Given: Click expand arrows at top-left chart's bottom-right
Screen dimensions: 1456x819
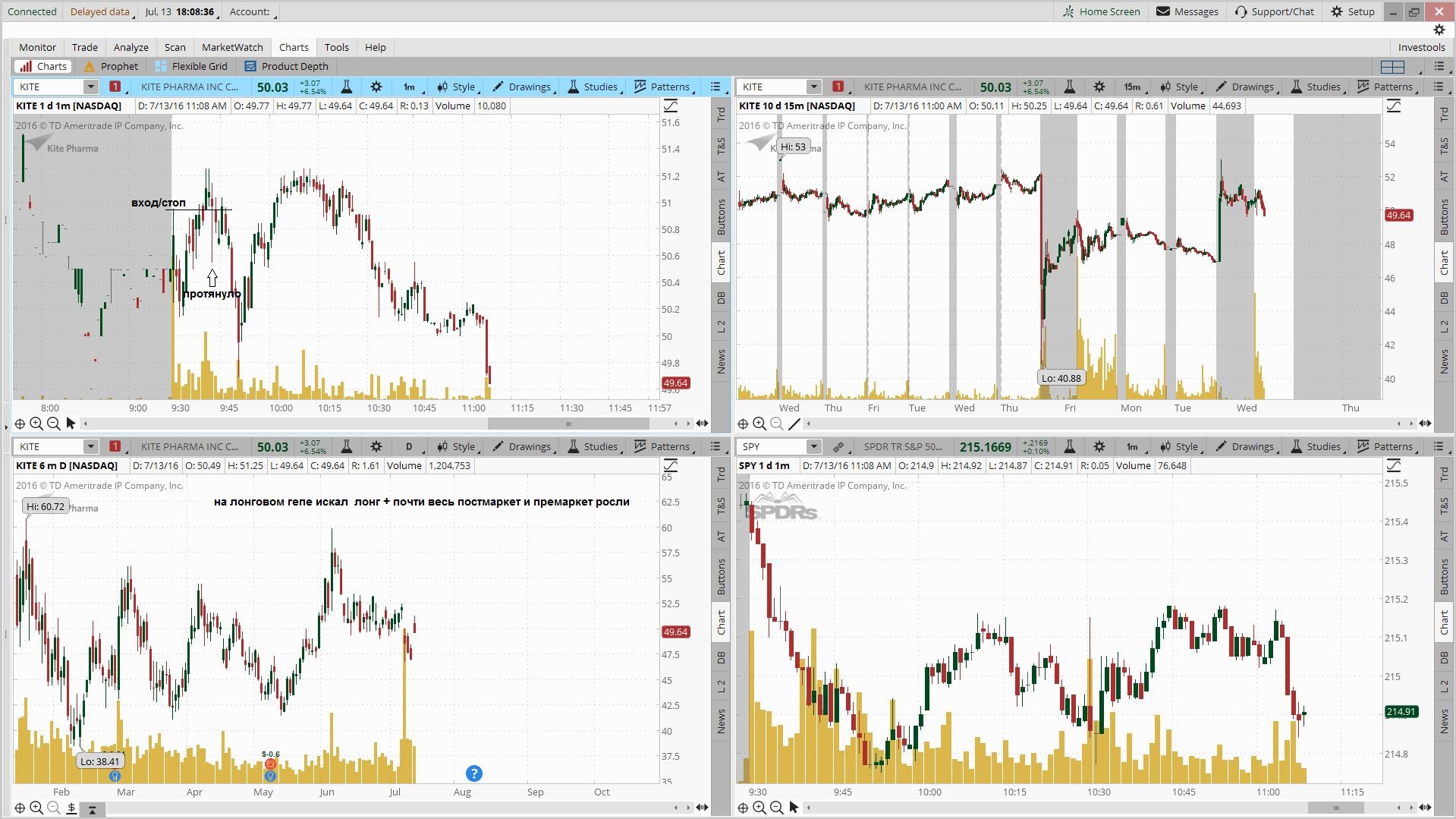Looking at the screenshot, I should pyautogui.click(x=702, y=424).
